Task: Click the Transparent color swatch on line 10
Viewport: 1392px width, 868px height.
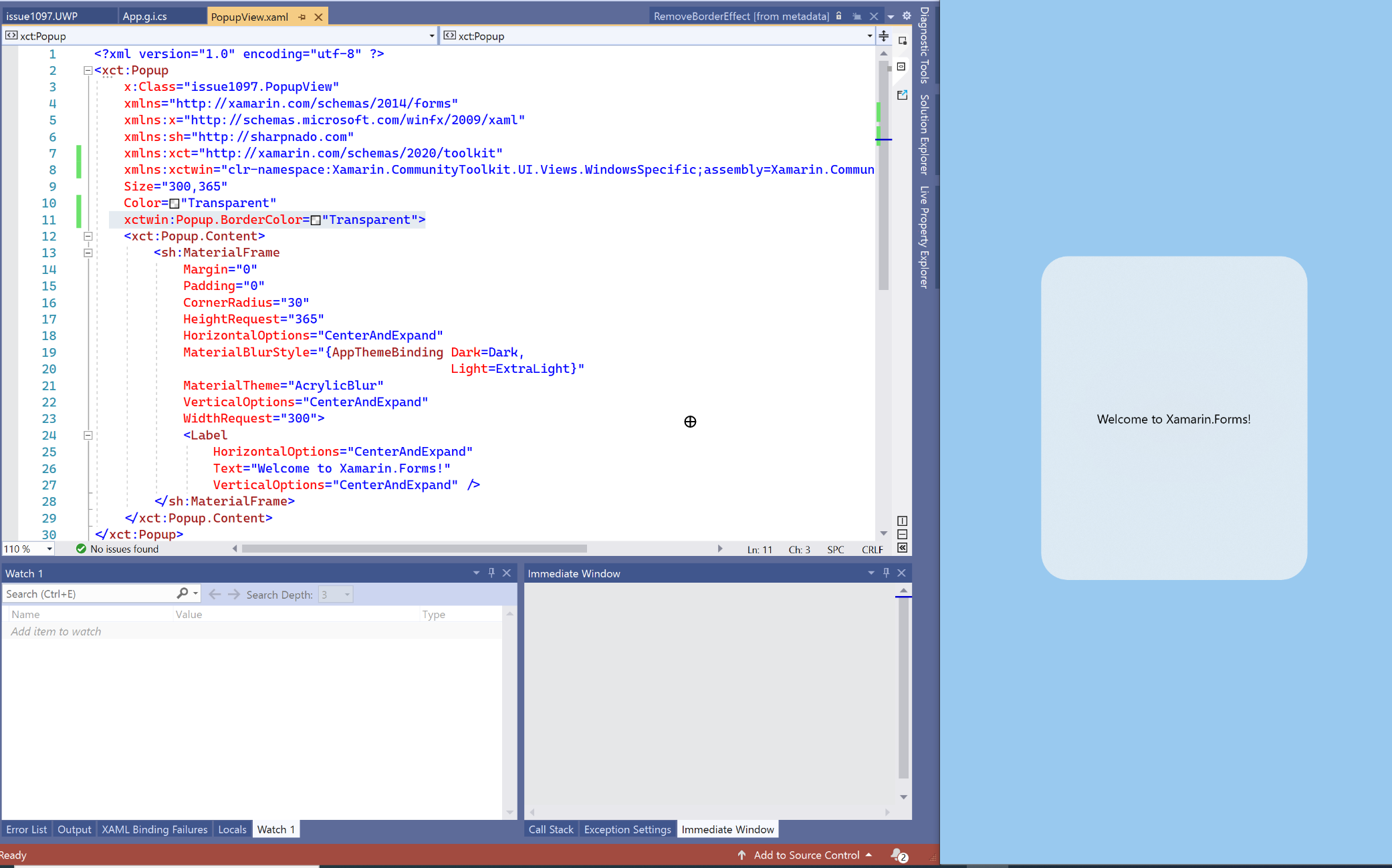Action: pos(175,203)
